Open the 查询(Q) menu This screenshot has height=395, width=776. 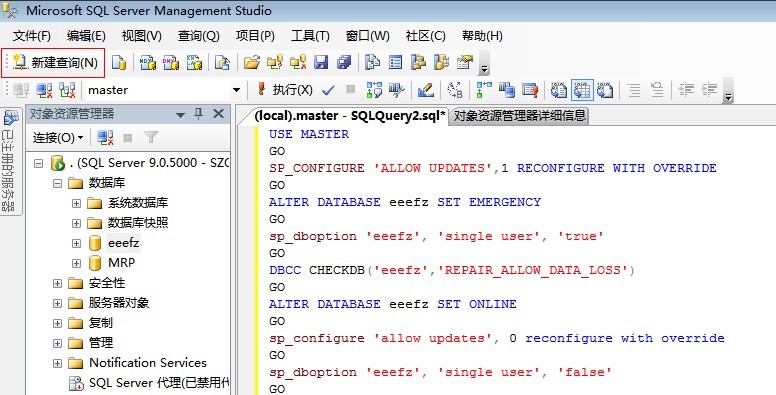[x=198, y=36]
